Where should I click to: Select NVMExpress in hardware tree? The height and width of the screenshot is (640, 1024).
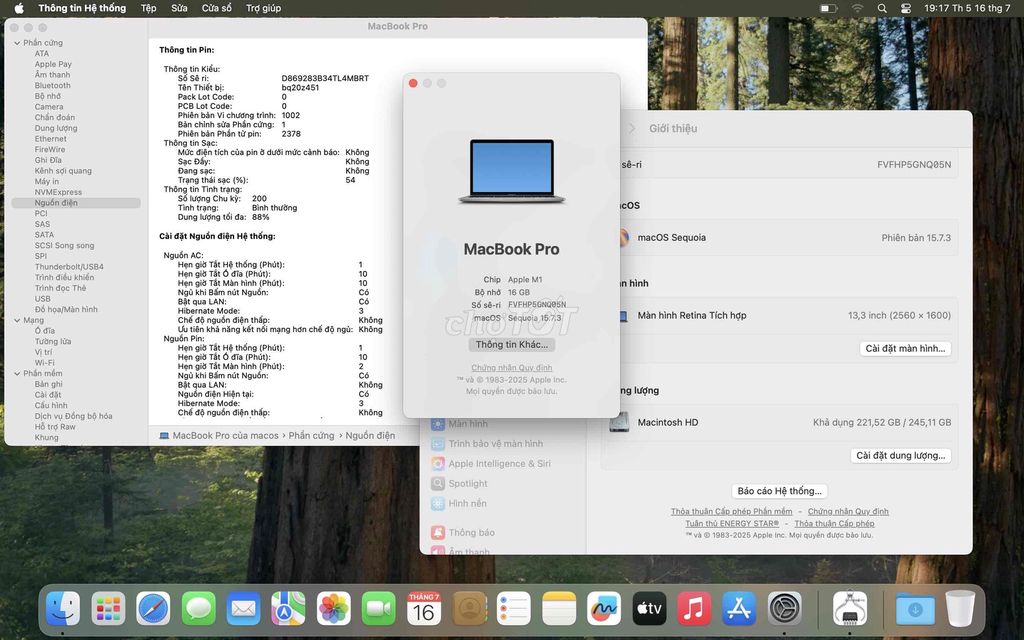(x=58, y=192)
